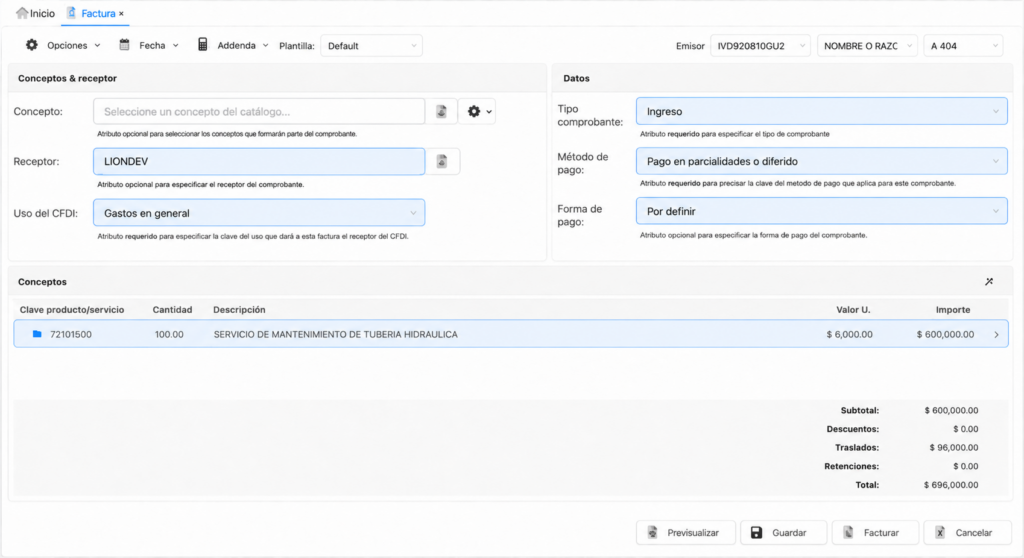Click the blue folder icon in row 72101500
The image size is (1024, 558).
point(37,334)
